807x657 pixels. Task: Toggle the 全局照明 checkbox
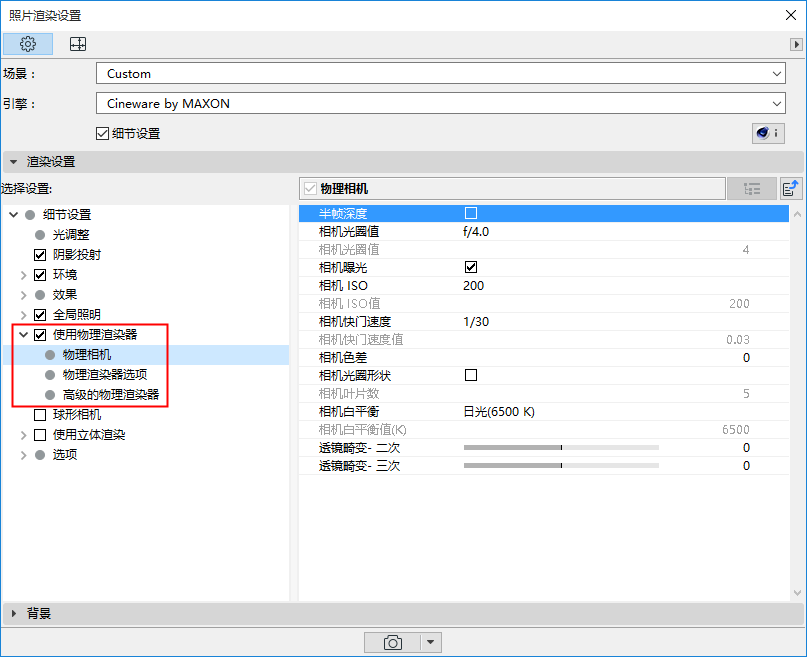[40, 315]
